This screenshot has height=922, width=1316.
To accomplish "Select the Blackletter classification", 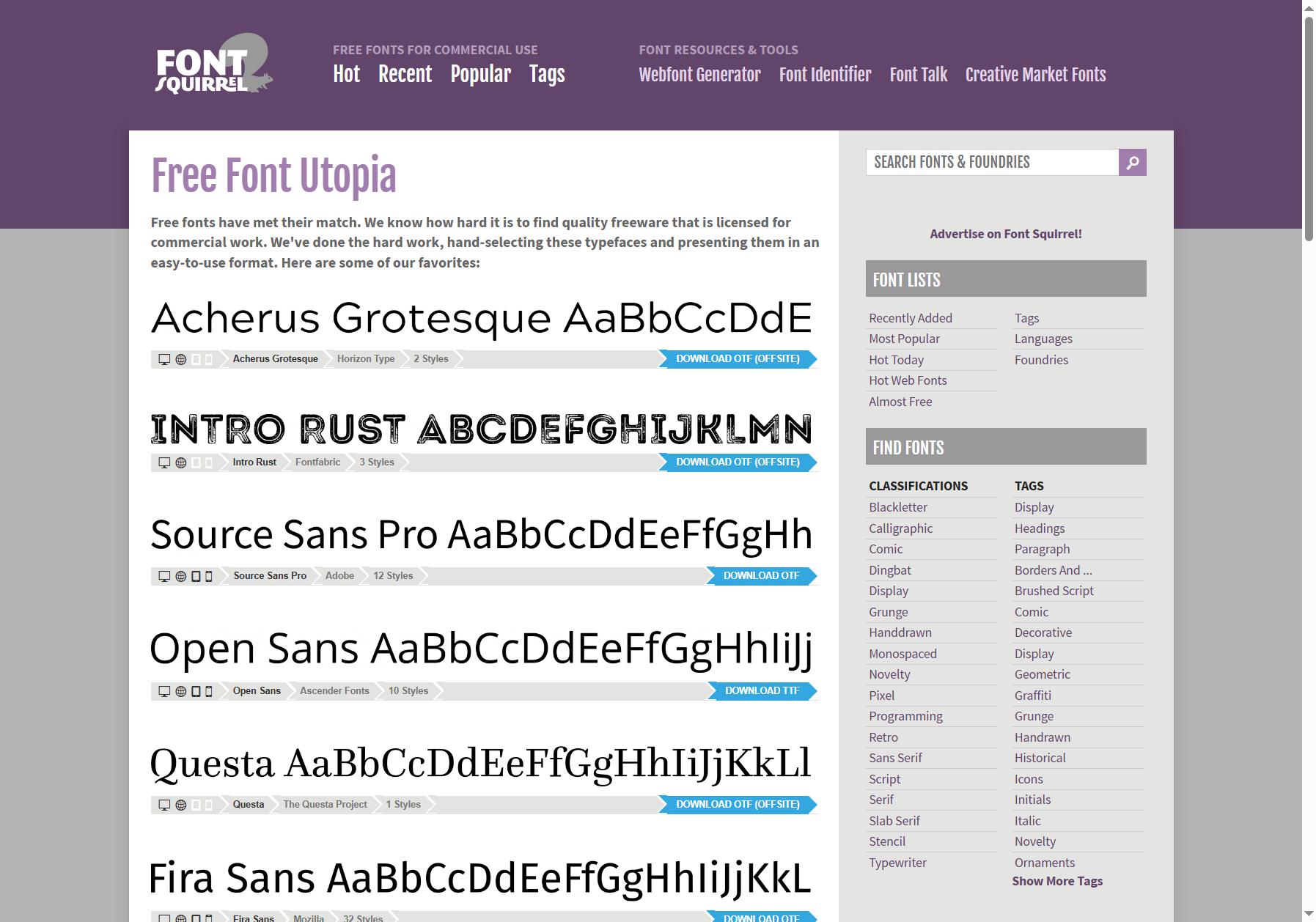I will pyautogui.click(x=898, y=507).
